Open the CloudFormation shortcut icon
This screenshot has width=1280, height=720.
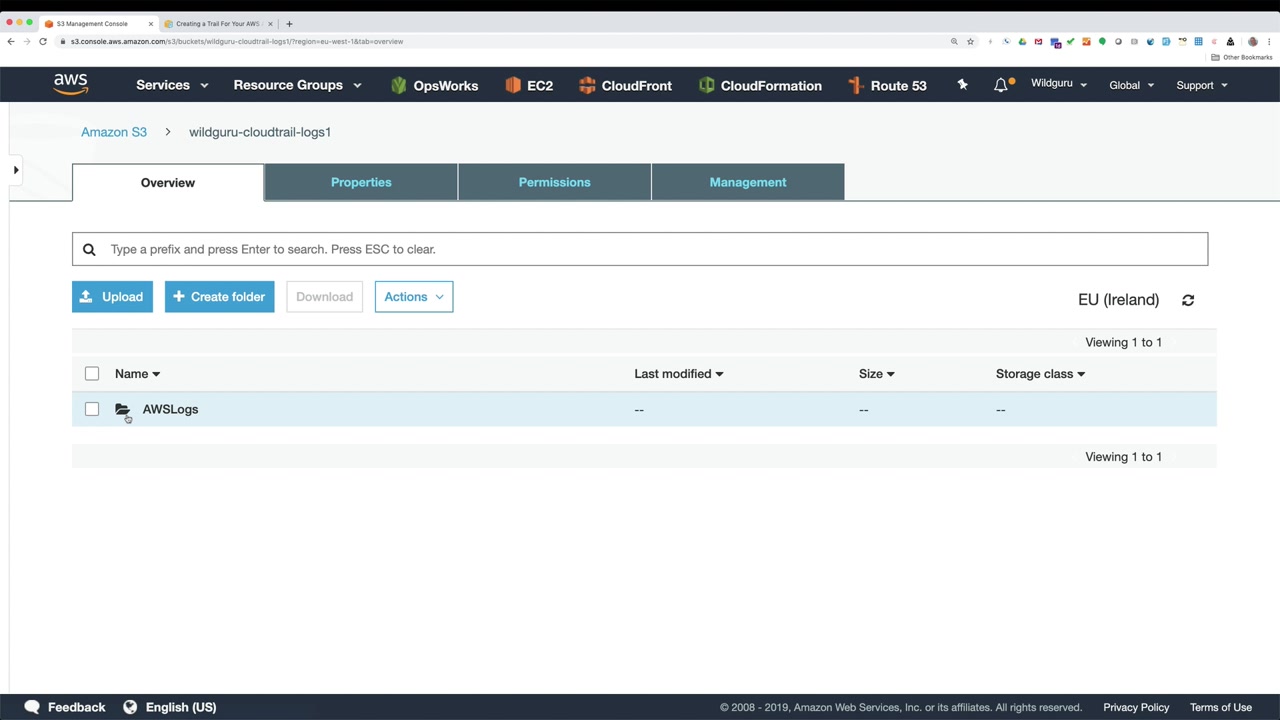(x=707, y=85)
